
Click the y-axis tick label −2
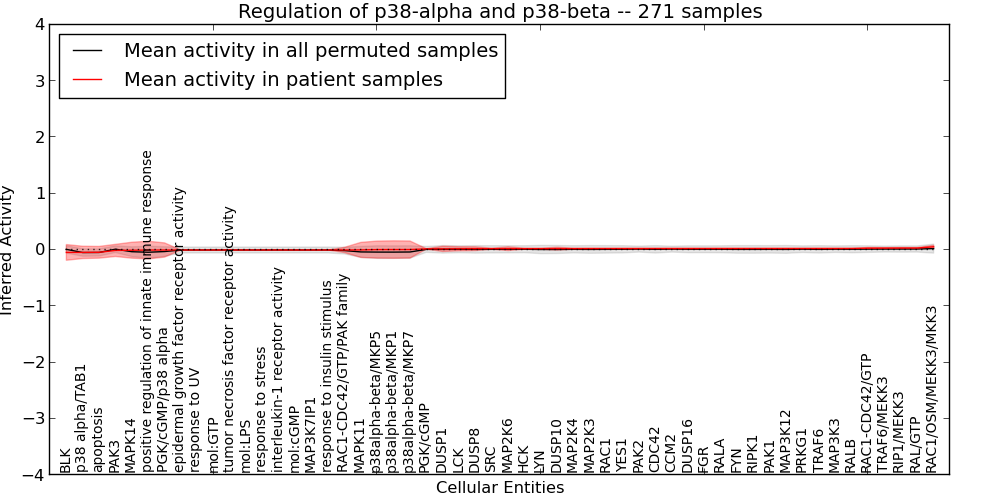click(x=35, y=362)
